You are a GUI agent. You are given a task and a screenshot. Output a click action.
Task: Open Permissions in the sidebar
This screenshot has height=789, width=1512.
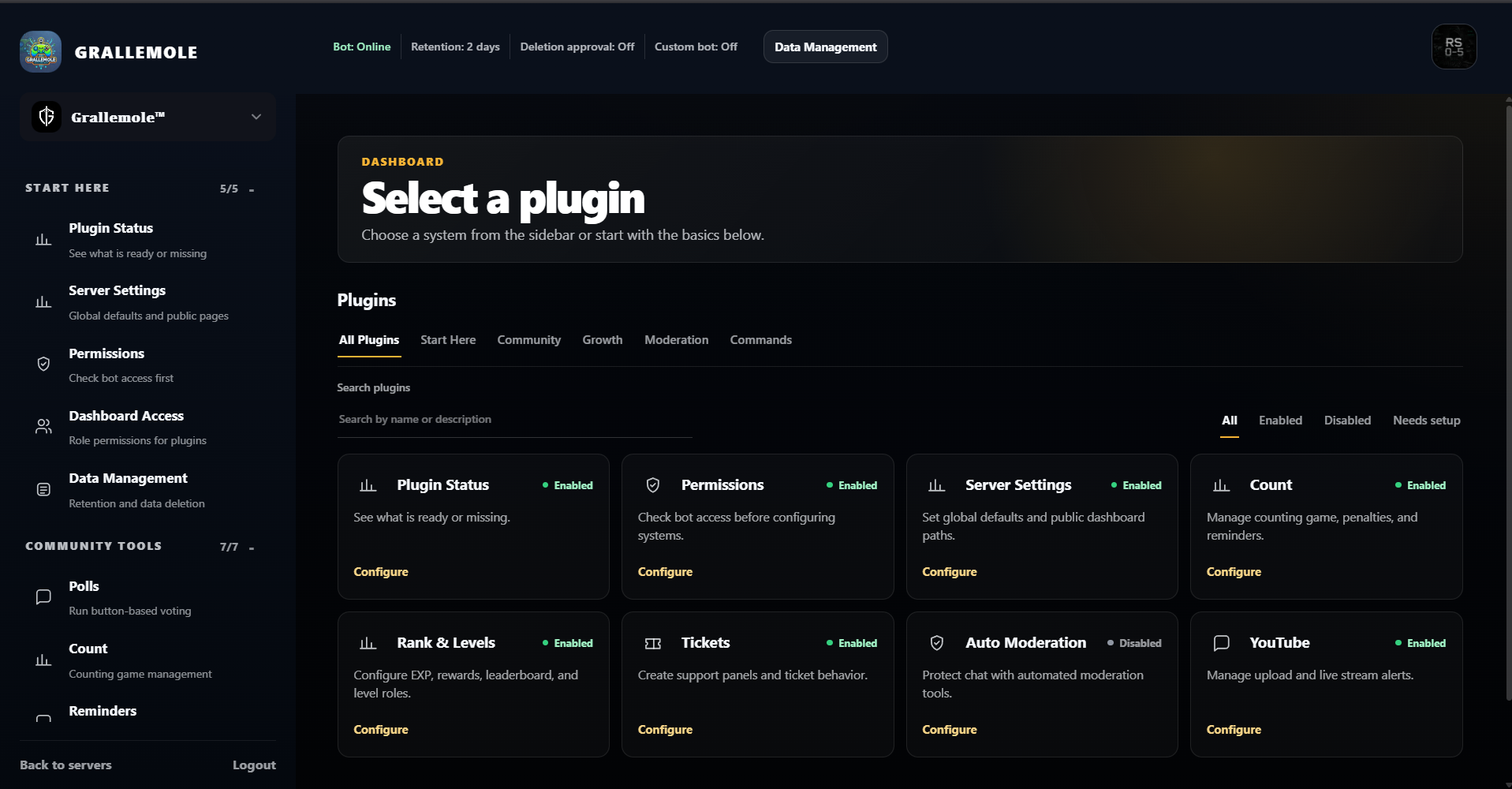coord(147,365)
